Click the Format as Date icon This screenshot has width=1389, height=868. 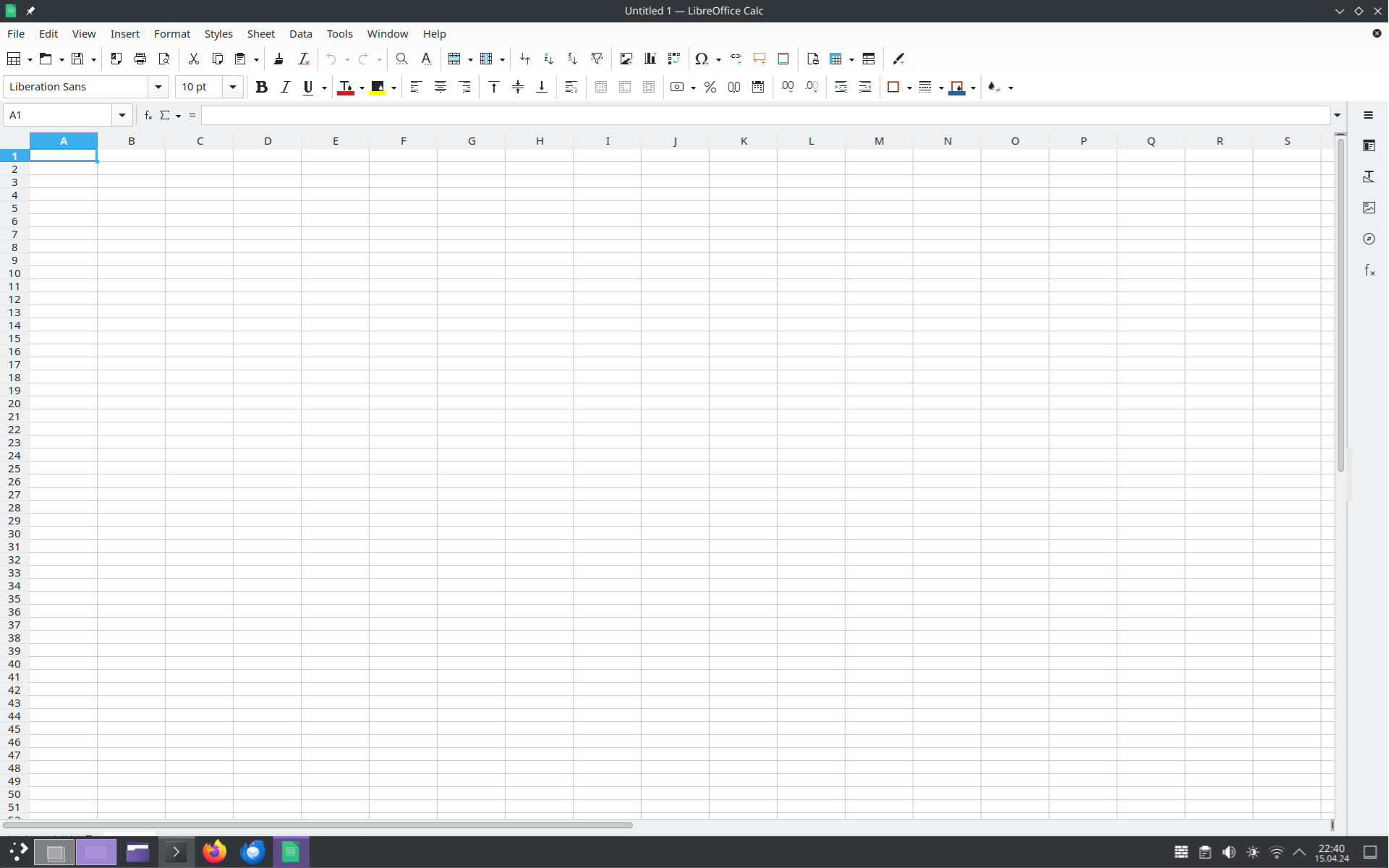[757, 87]
